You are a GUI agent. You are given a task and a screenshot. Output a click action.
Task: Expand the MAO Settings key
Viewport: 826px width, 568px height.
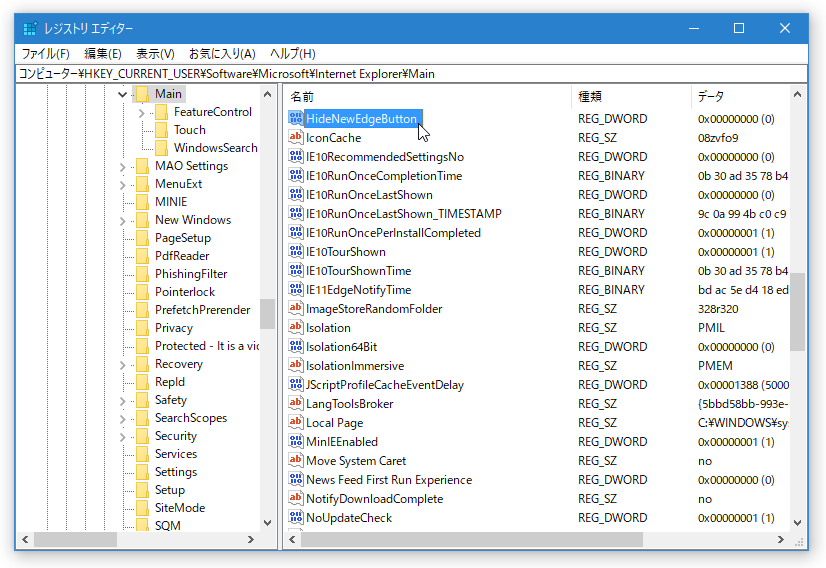(122, 167)
